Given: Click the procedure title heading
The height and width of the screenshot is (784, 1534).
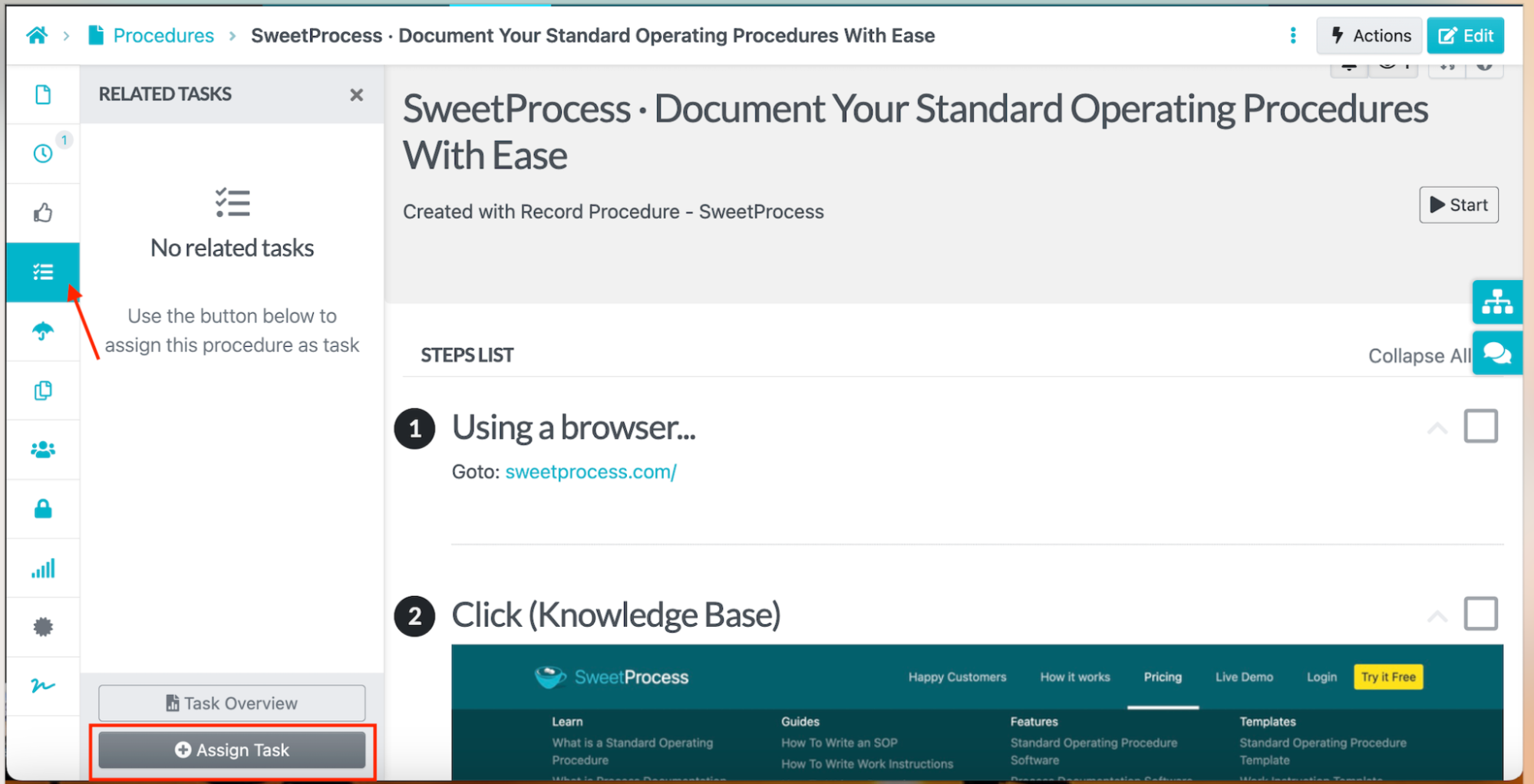Looking at the screenshot, I should click(915, 132).
